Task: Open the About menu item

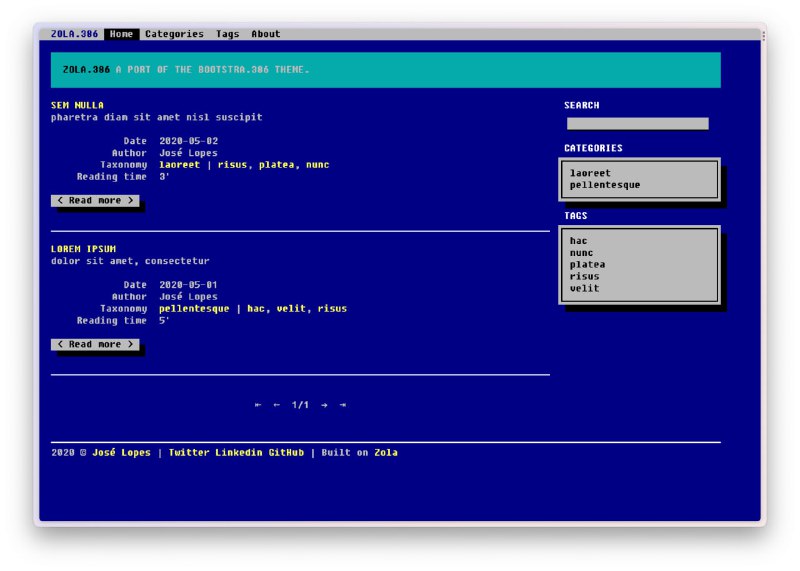Action: tap(266, 34)
